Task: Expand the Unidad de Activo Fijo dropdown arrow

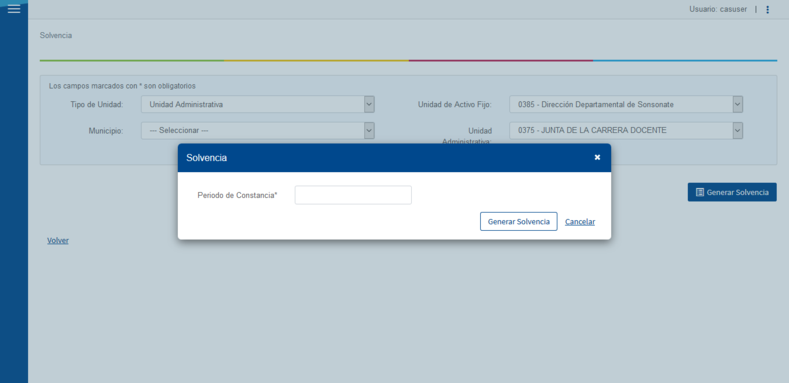Action: pos(738,104)
